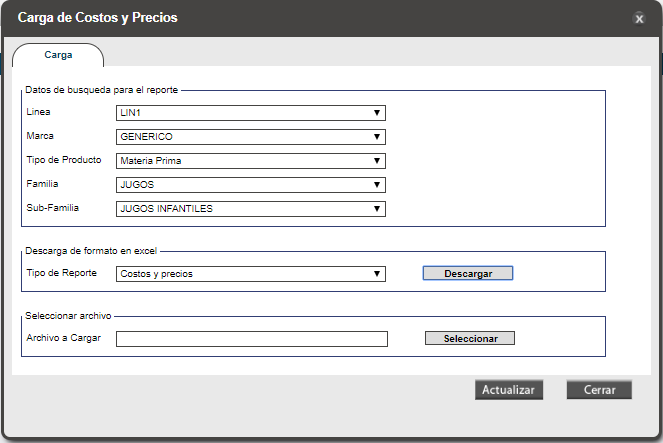Focus the Archivo a Cargar text field
Viewport: 663px width, 443px height.
(251, 339)
